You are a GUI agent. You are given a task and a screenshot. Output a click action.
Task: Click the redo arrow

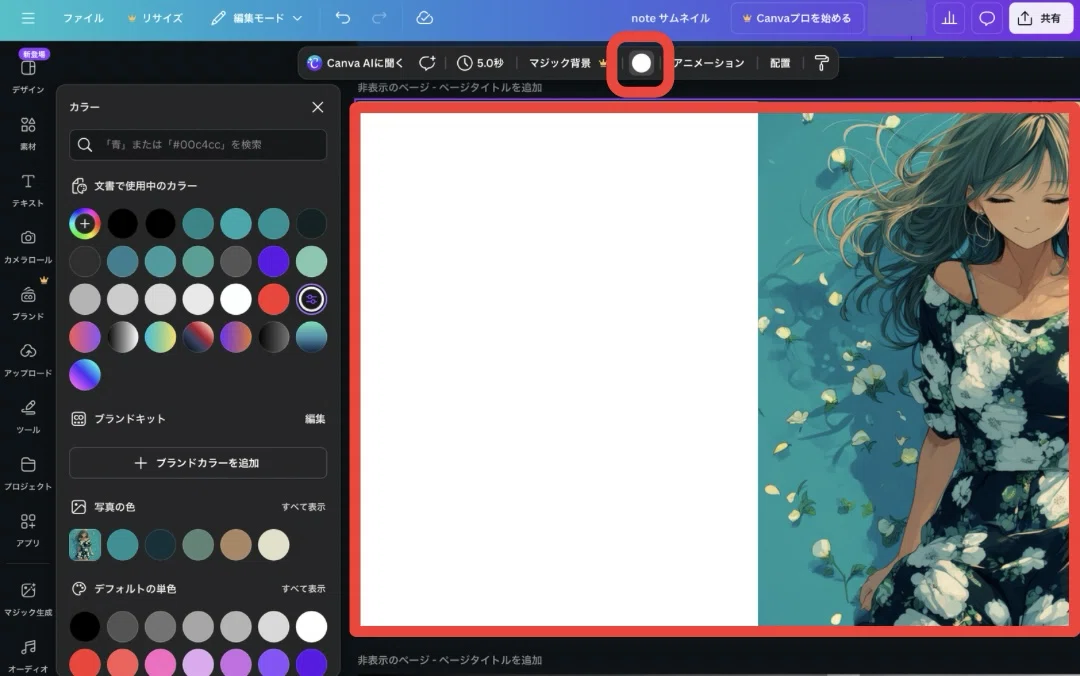(x=379, y=18)
